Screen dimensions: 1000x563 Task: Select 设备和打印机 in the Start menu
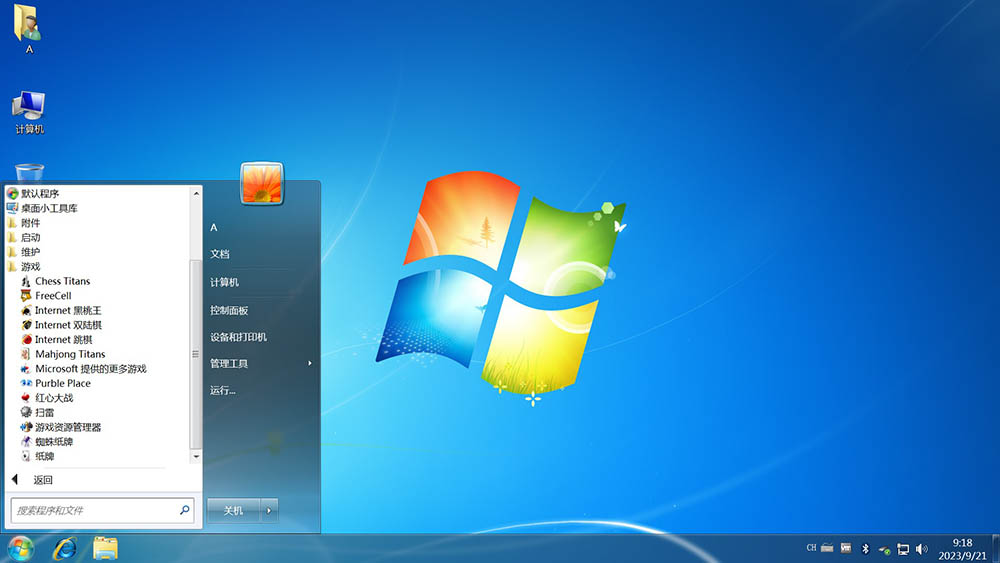(x=238, y=337)
